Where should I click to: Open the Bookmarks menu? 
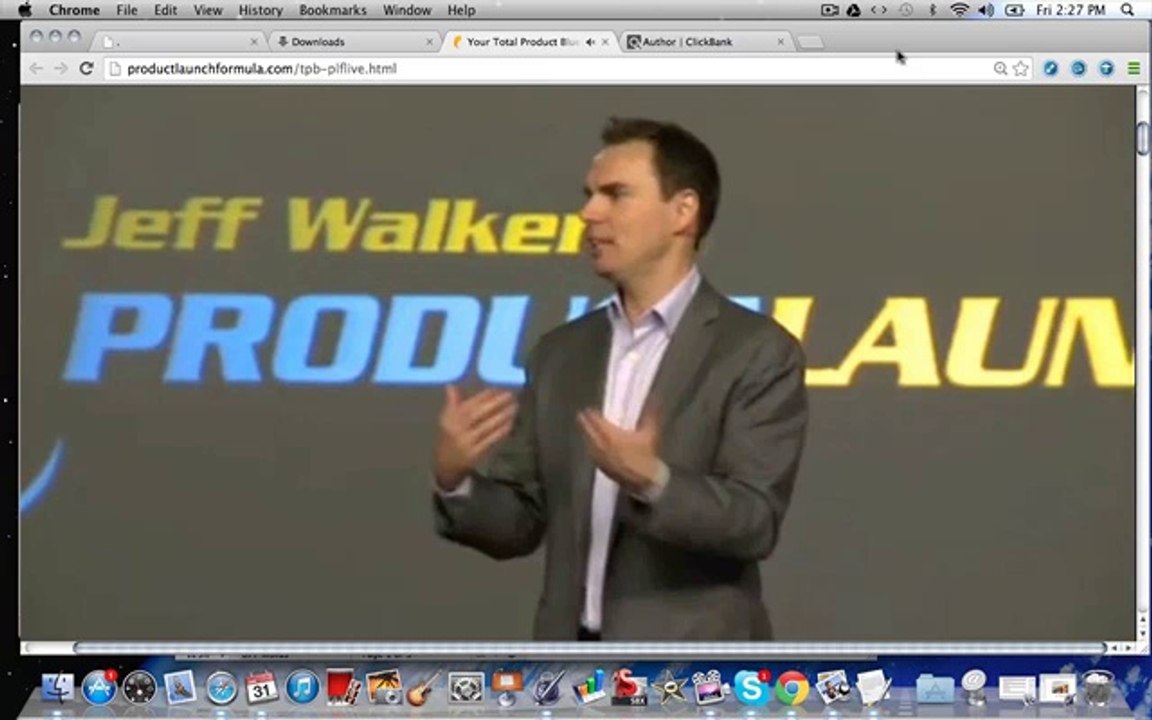click(333, 10)
